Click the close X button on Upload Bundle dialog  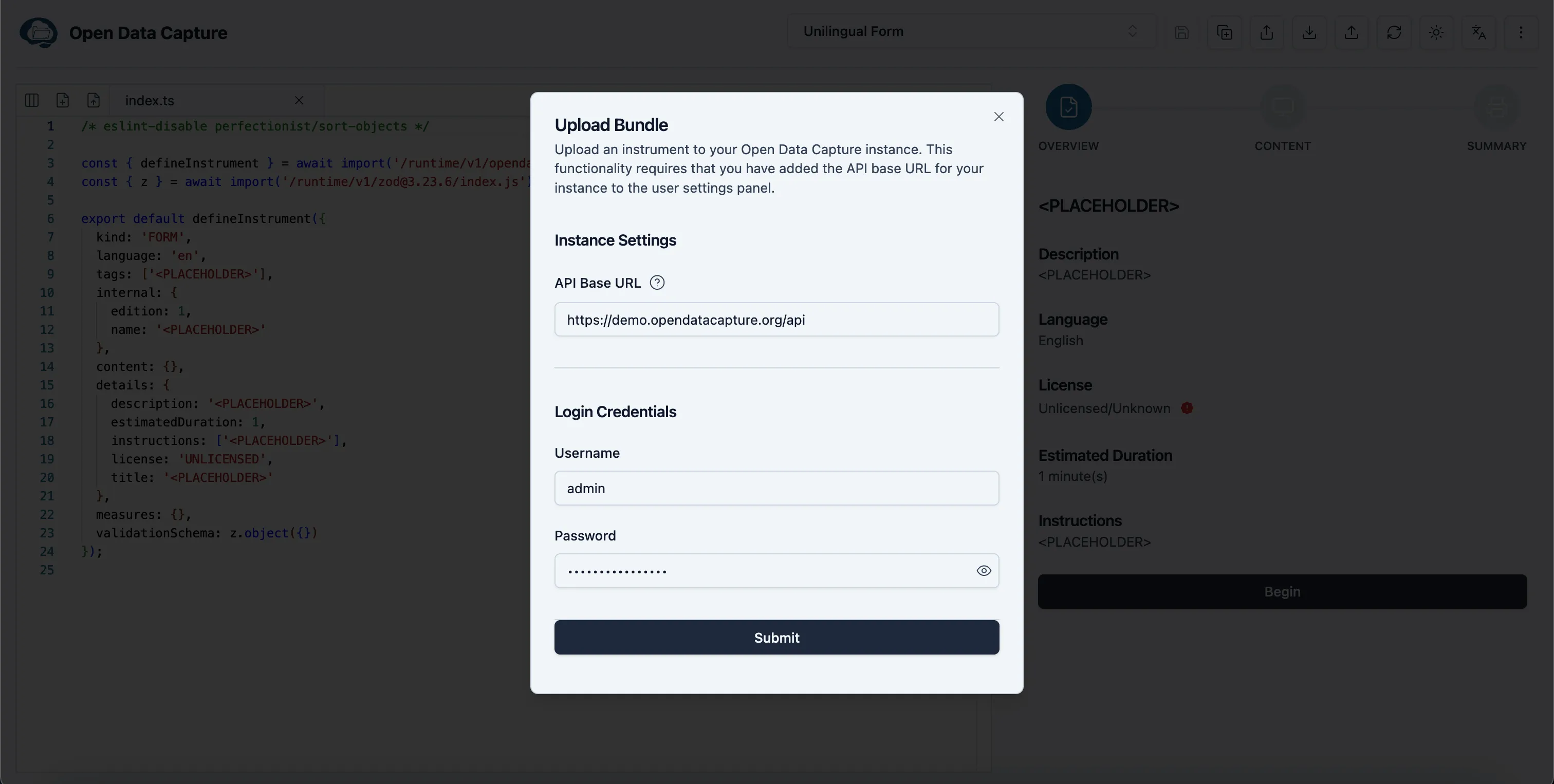click(x=999, y=118)
